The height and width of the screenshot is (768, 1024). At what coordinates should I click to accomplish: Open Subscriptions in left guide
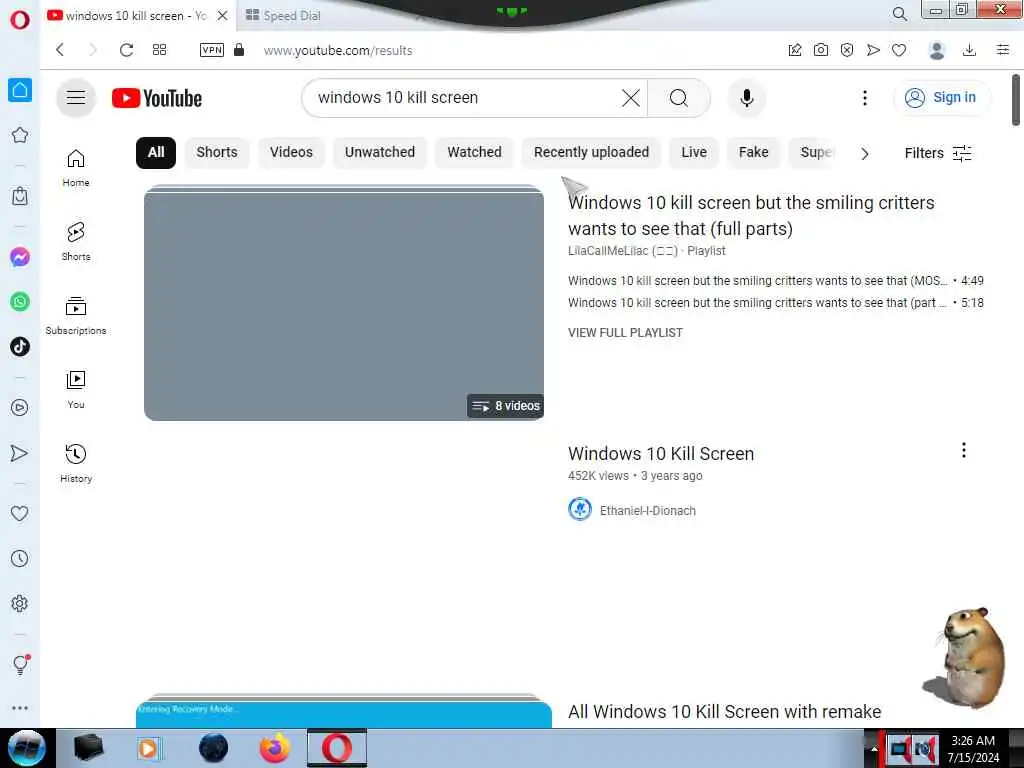coord(76,315)
